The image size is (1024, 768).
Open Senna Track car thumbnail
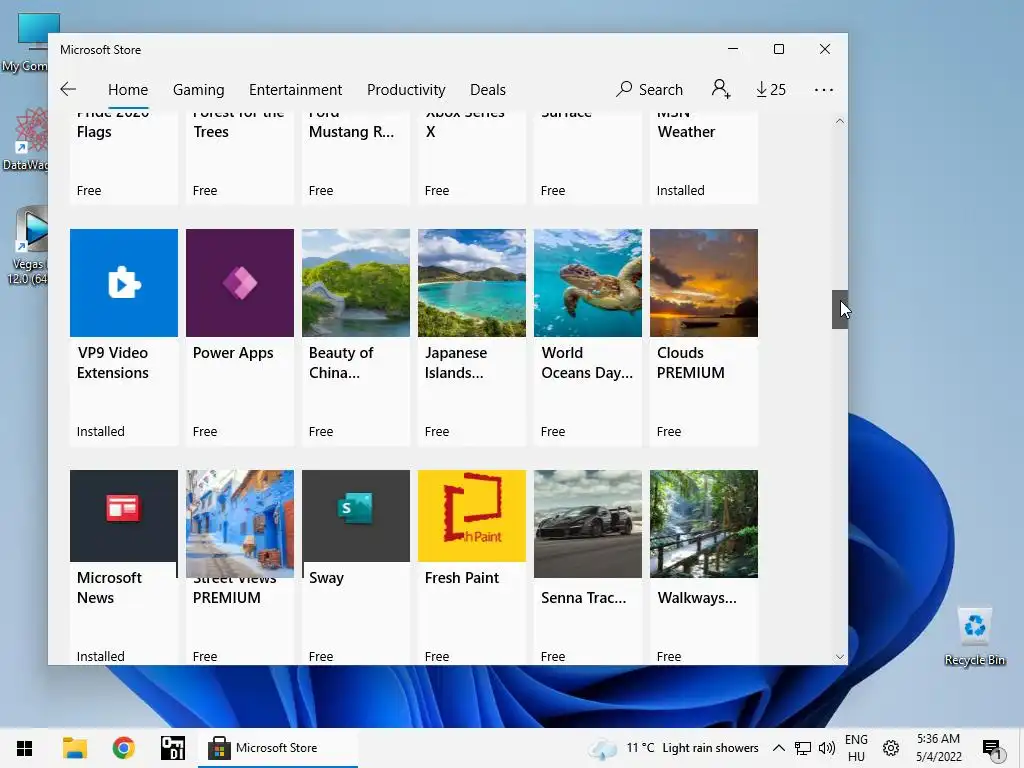click(x=588, y=524)
